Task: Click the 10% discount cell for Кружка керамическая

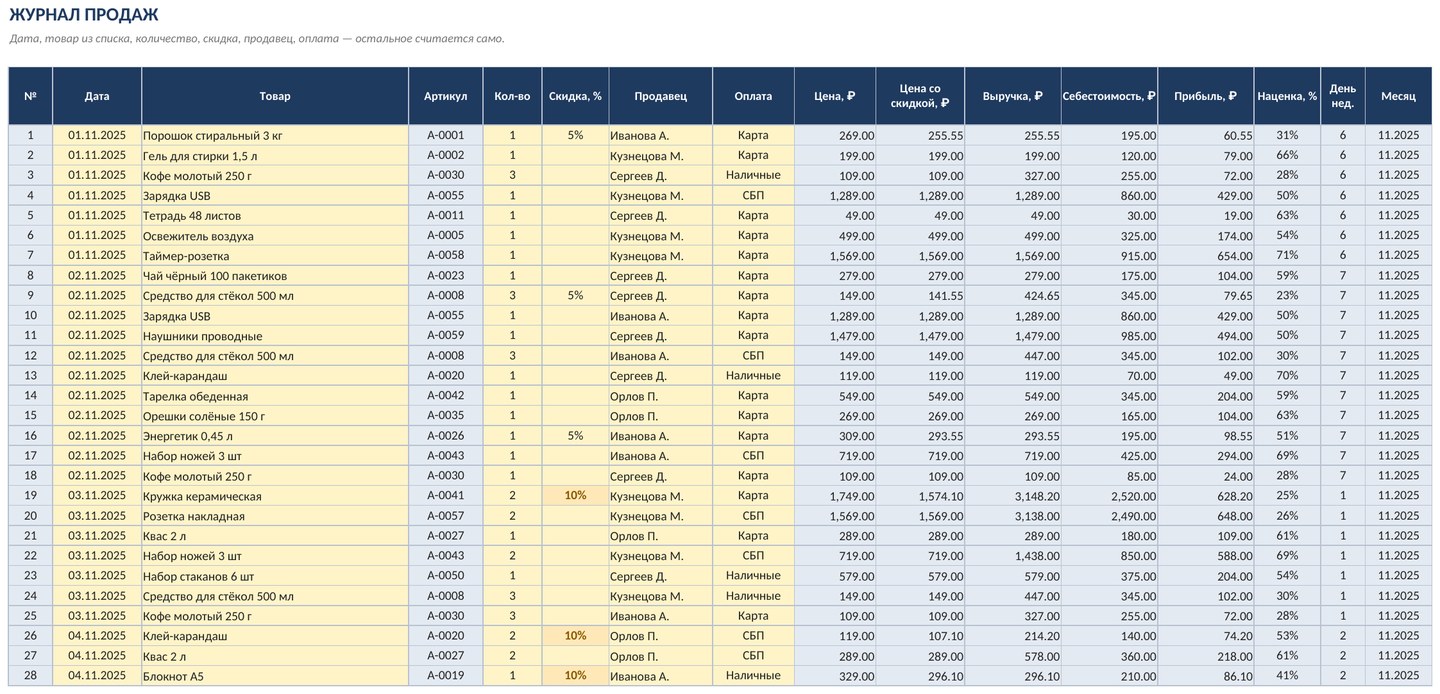Action: pyautogui.click(x=575, y=496)
